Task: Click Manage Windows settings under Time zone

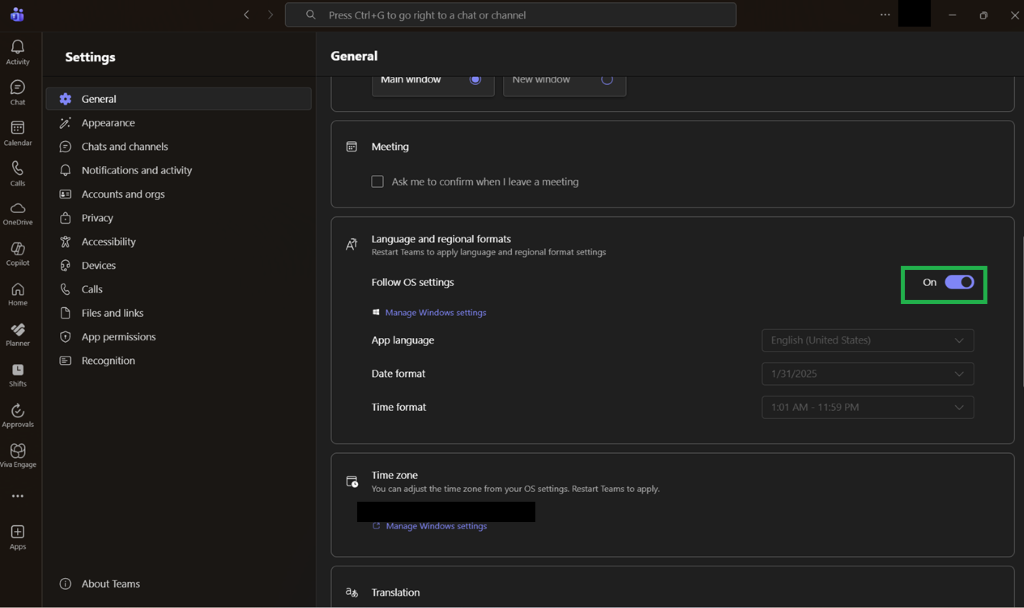Action: [436, 526]
